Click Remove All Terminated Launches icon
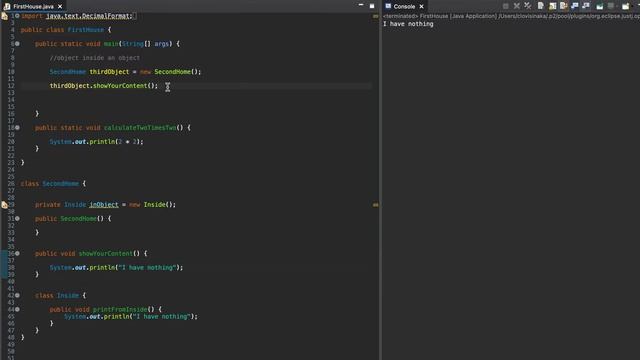The height and width of the screenshot is (360, 640). [x=528, y=6]
